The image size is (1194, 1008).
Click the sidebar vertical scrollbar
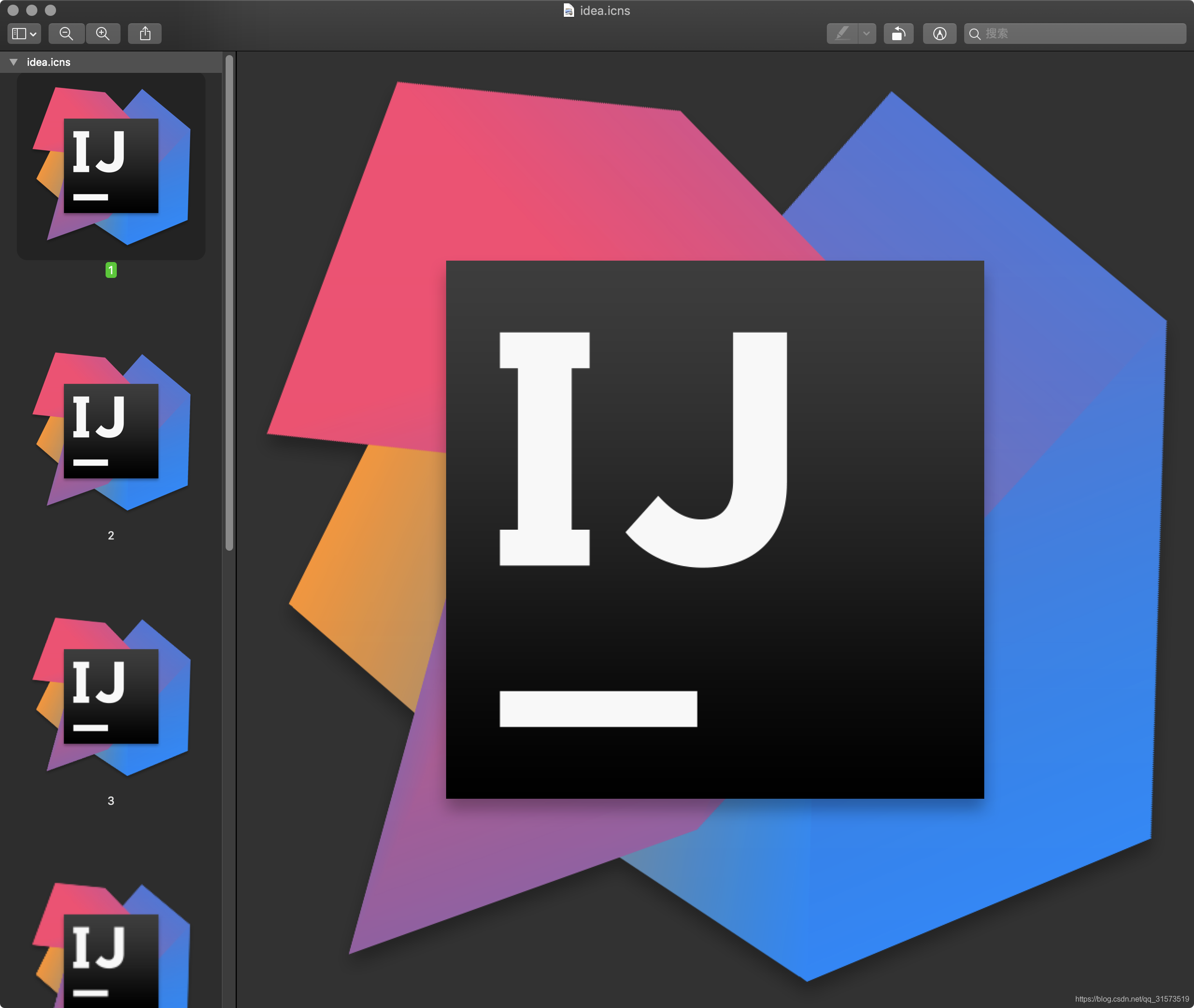[x=229, y=303]
